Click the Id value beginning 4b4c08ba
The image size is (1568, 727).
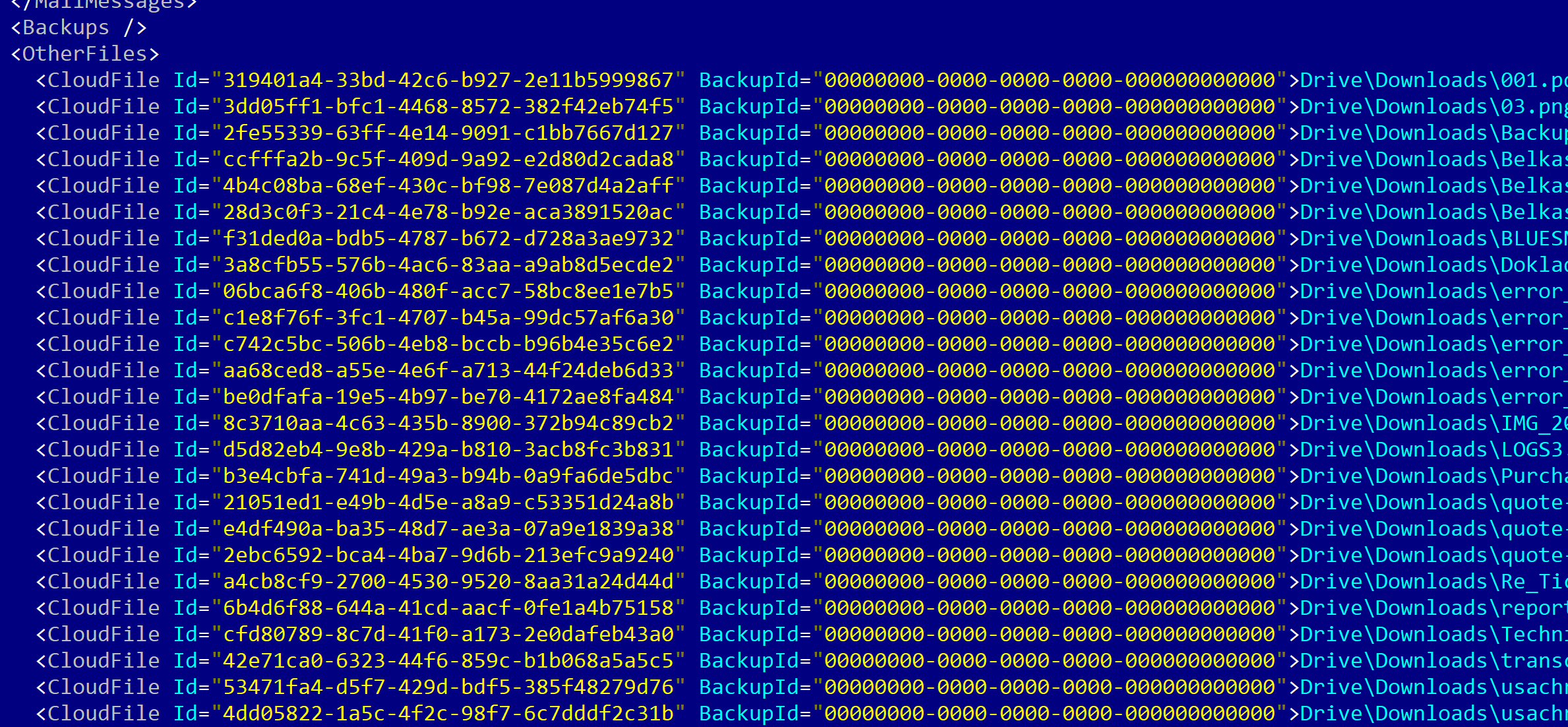[x=448, y=186]
